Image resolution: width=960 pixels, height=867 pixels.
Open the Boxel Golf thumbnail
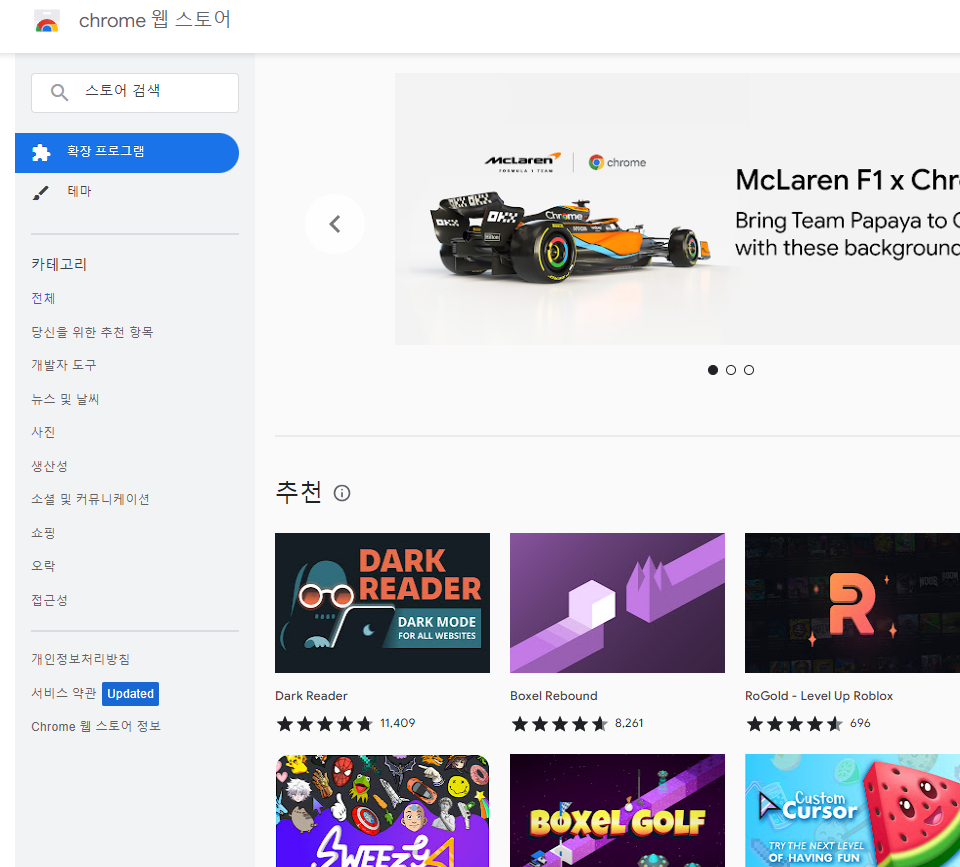617,811
